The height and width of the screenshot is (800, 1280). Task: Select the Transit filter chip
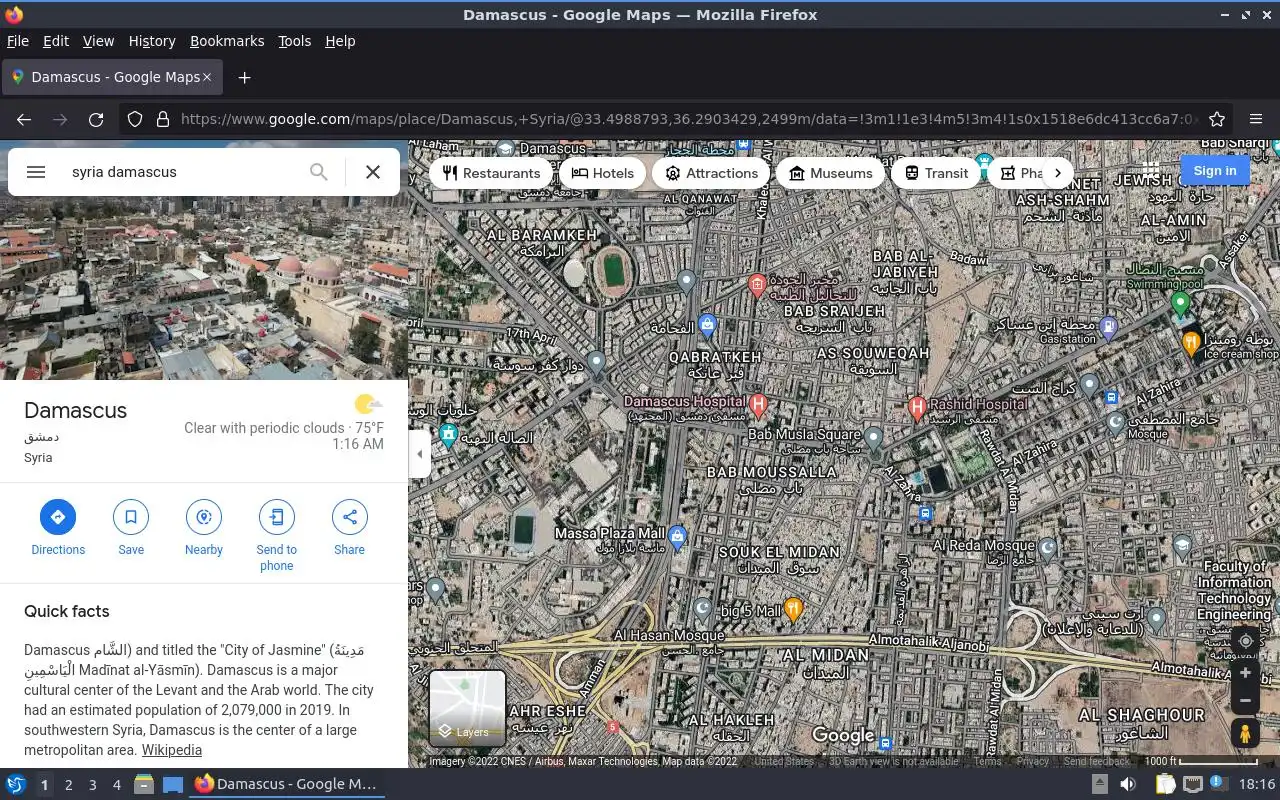[936, 173]
